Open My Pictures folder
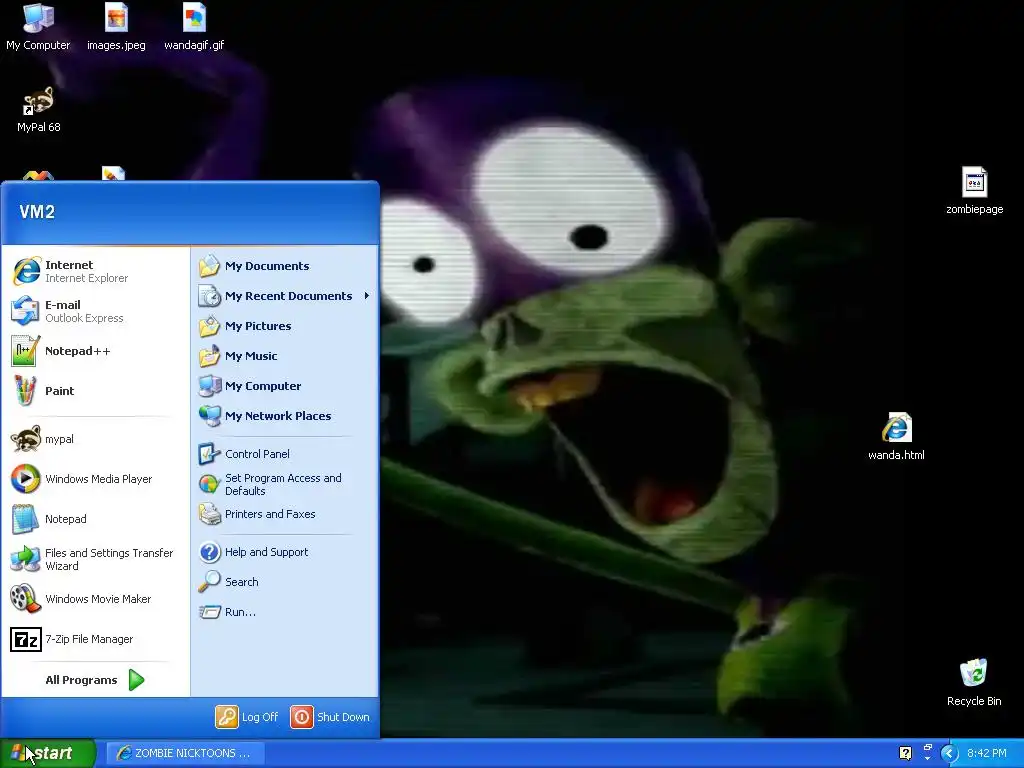The height and width of the screenshot is (768, 1024). point(285,326)
